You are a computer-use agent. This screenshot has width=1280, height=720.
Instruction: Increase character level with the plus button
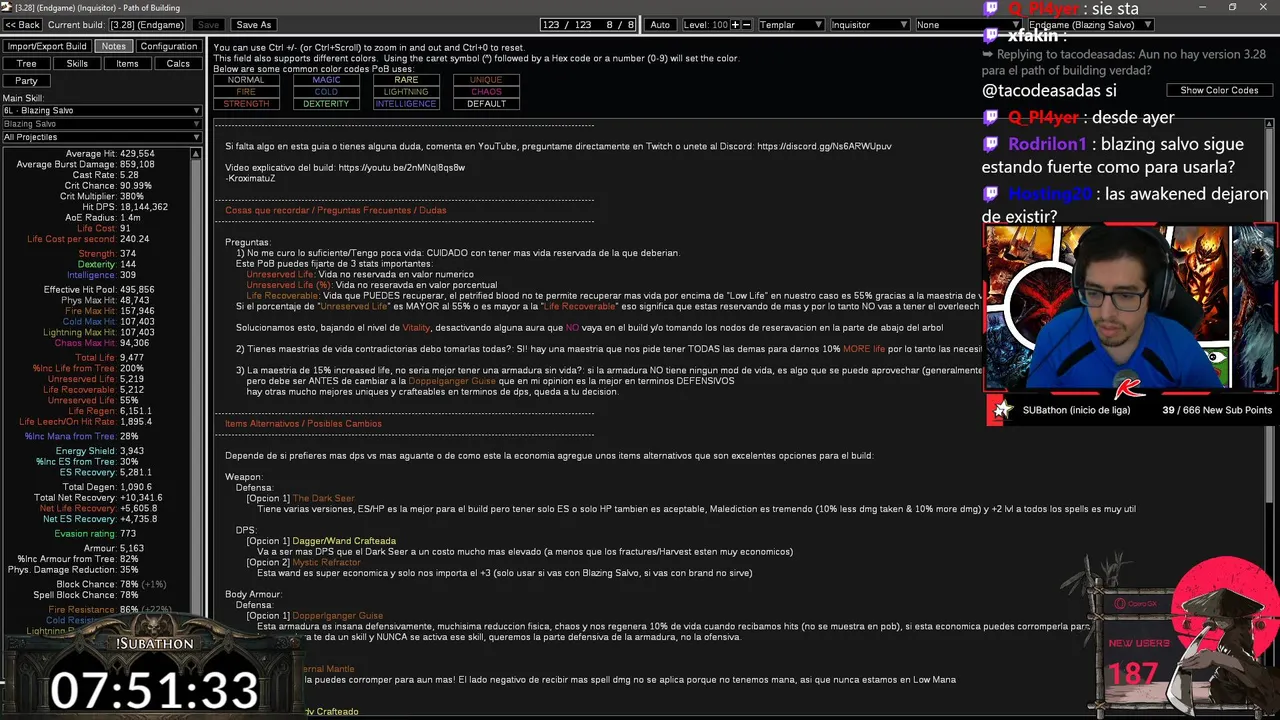pos(735,24)
